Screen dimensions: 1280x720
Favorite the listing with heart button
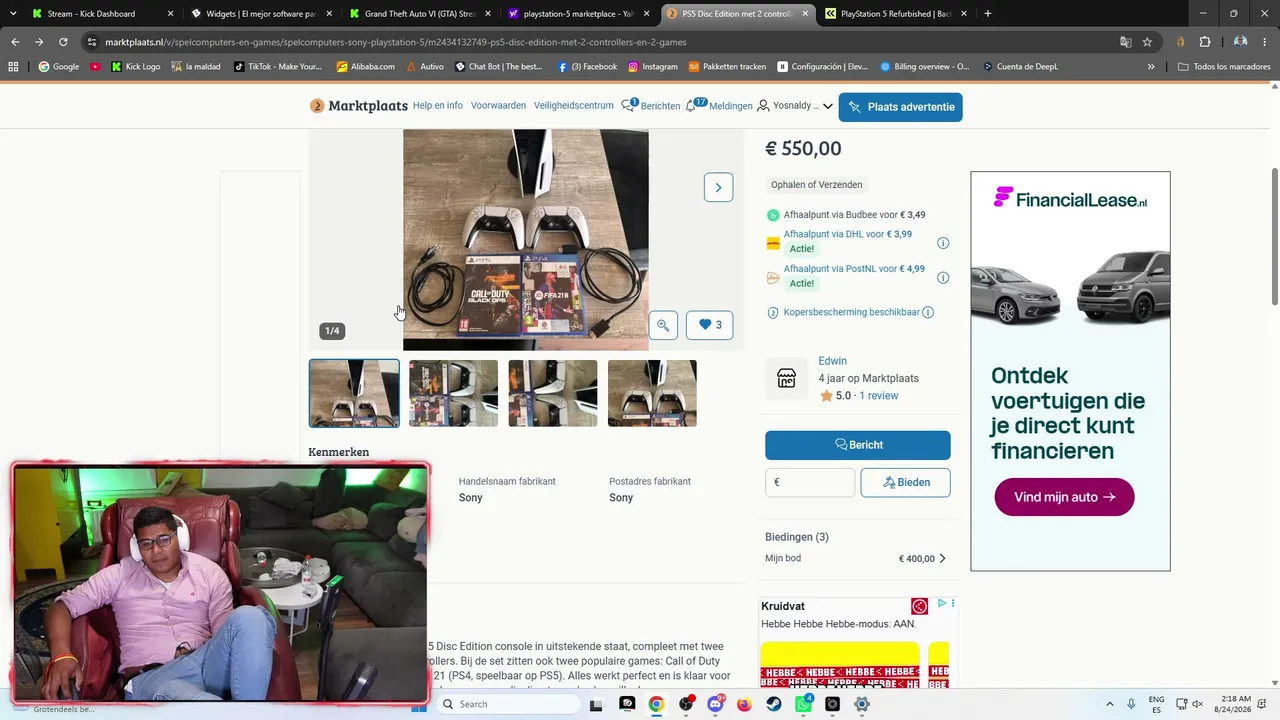pyautogui.click(x=710, y=325)
